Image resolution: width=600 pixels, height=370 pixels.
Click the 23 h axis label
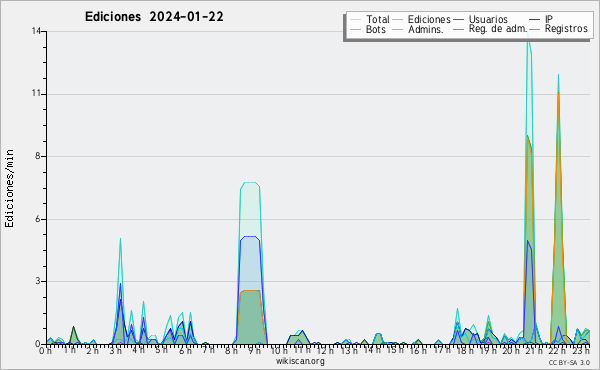[581, 350]
